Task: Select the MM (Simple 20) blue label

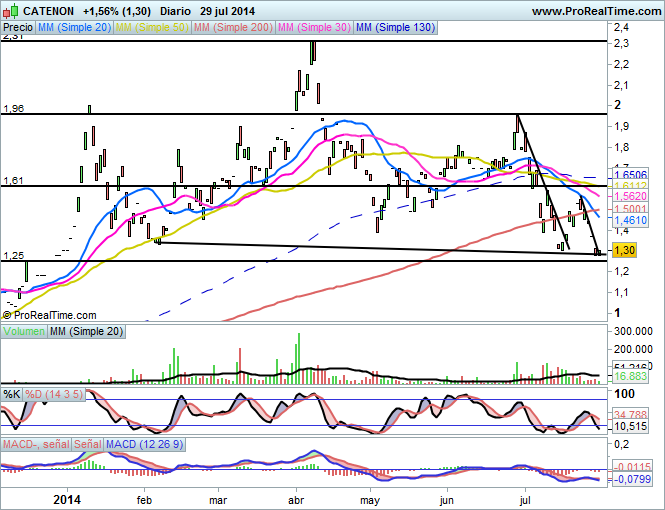Action: coord(74,28)
